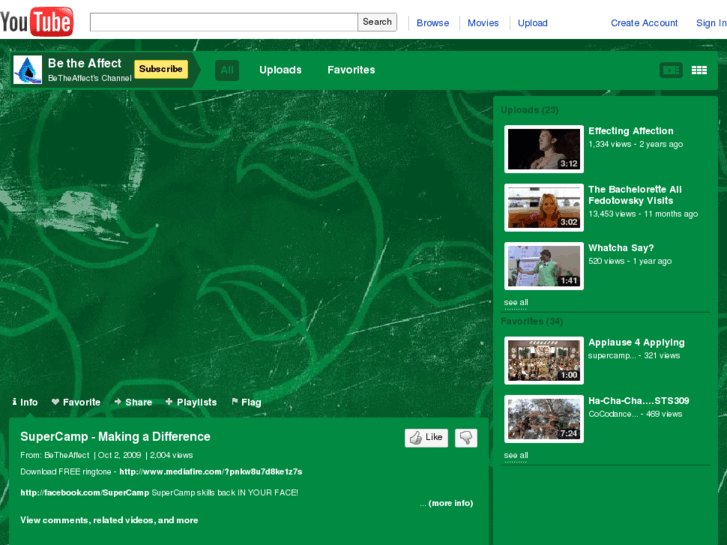Screen dimensions: 727x545
Task: Open Applause 4 Applying thumbnail
Action: [544, 360]
